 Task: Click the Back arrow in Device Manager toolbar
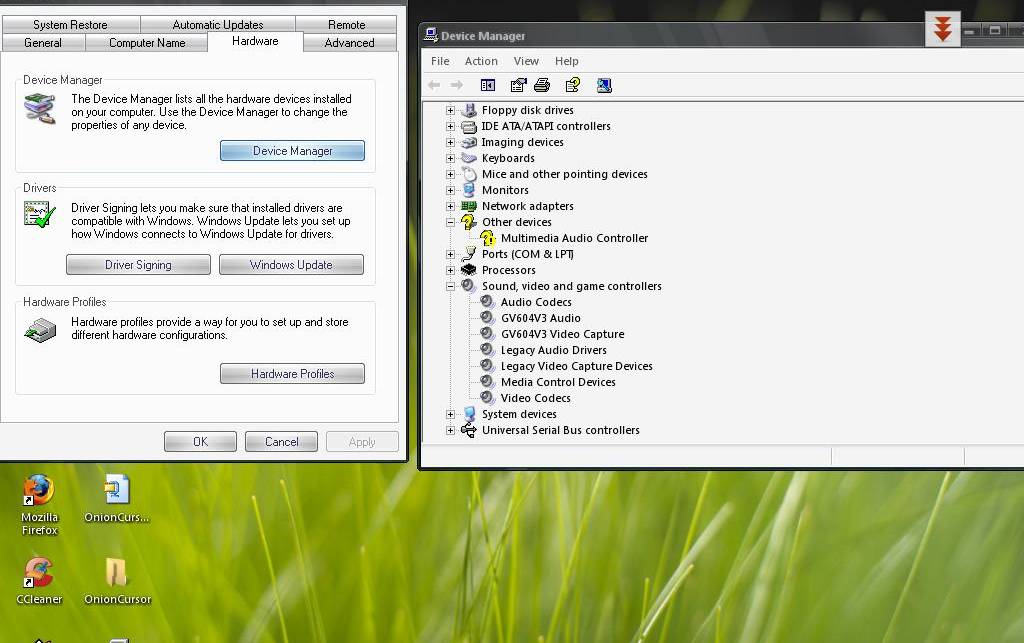(x=434, y=85)
